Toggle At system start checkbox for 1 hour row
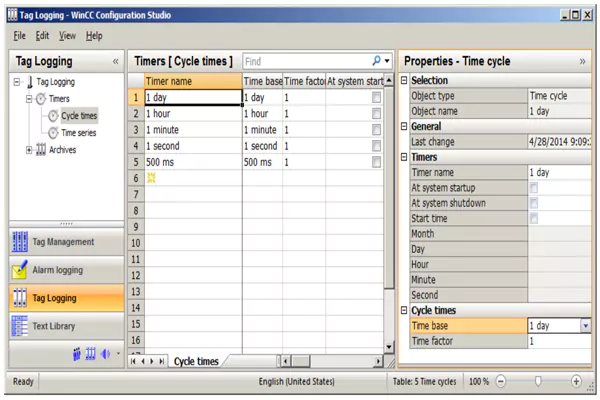This screenshot has height=400, width=600. [x=377, y=113]
